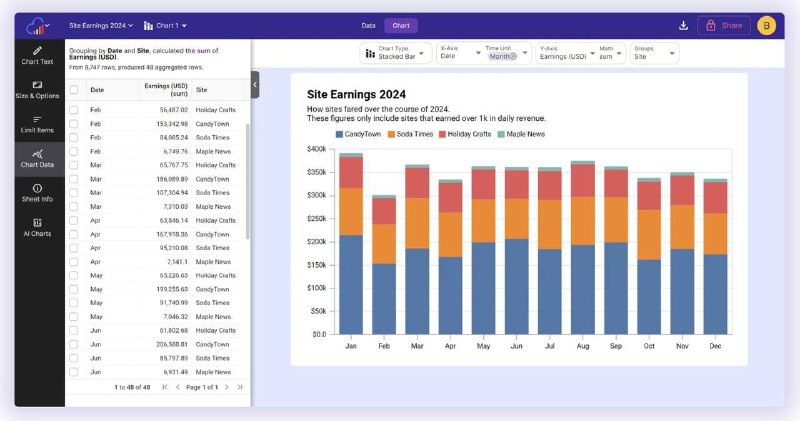
Task: Open the Chart Text sidebar panel
Action: (x=38, y=55)
